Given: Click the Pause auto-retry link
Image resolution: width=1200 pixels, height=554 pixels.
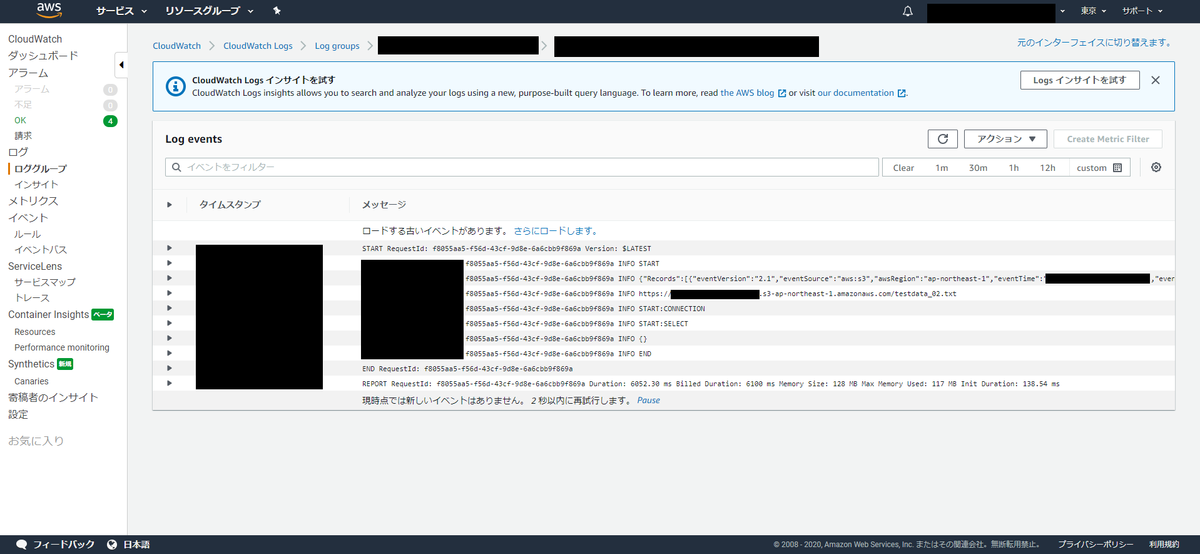Looking at the screenshot, I should tap(649, 400).
